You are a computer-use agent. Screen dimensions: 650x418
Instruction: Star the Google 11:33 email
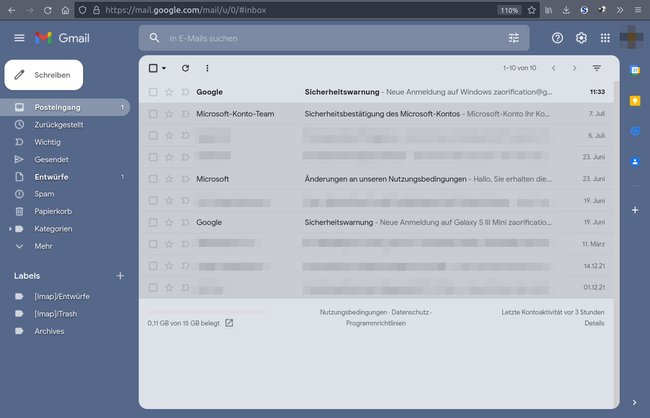(x=169, y=92)
